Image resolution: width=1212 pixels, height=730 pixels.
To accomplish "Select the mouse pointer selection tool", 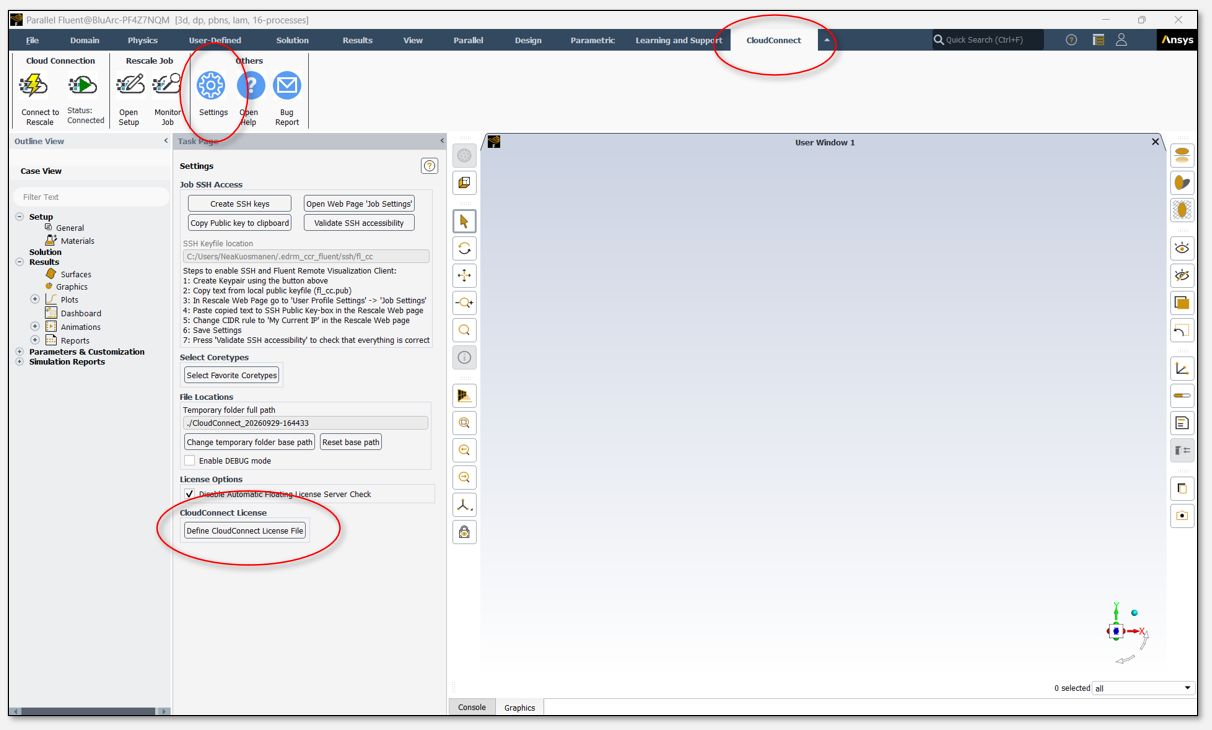I will pyautogui.click(x=464, y=221).
